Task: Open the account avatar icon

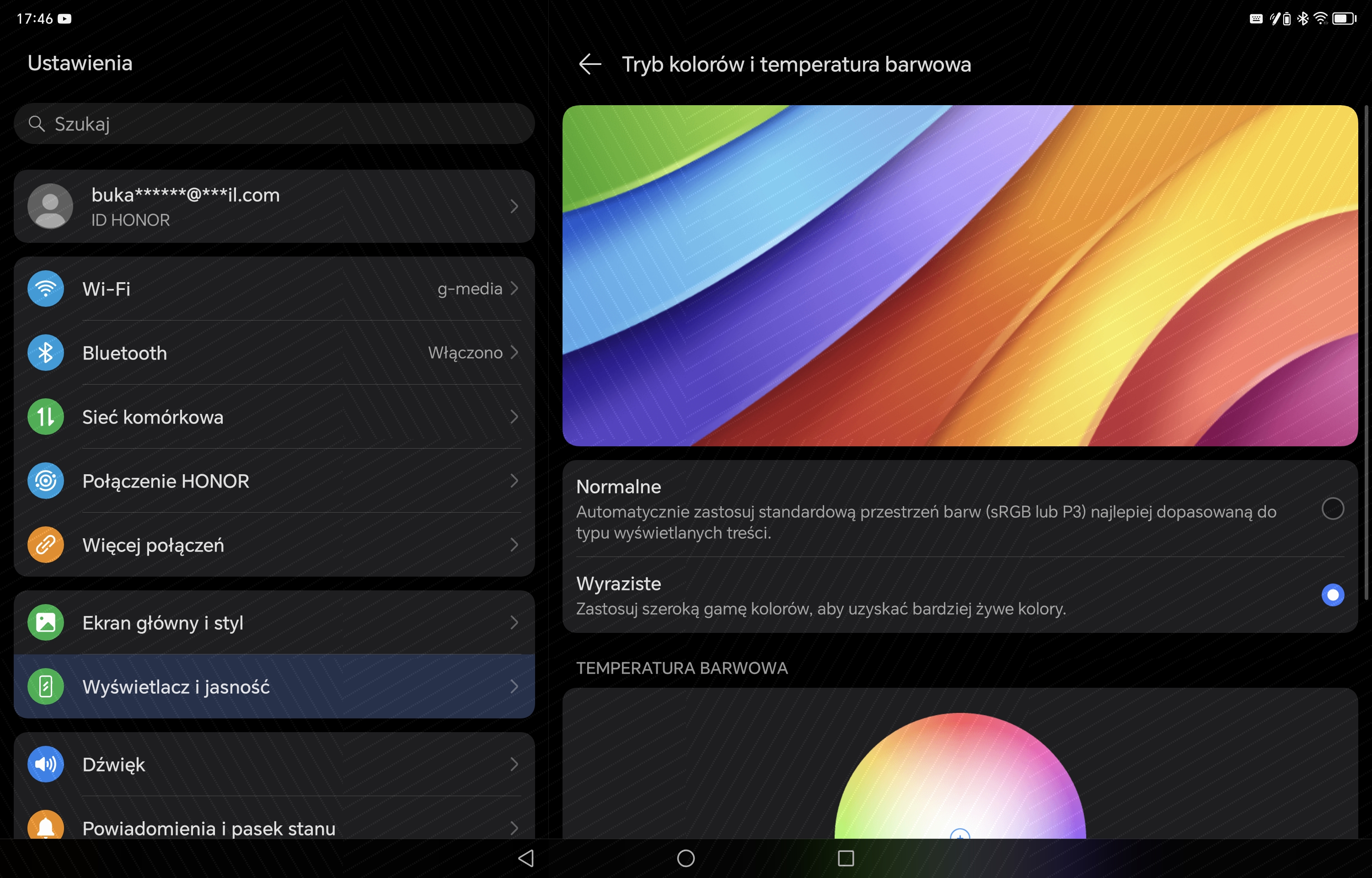Action: coord(50,206)
